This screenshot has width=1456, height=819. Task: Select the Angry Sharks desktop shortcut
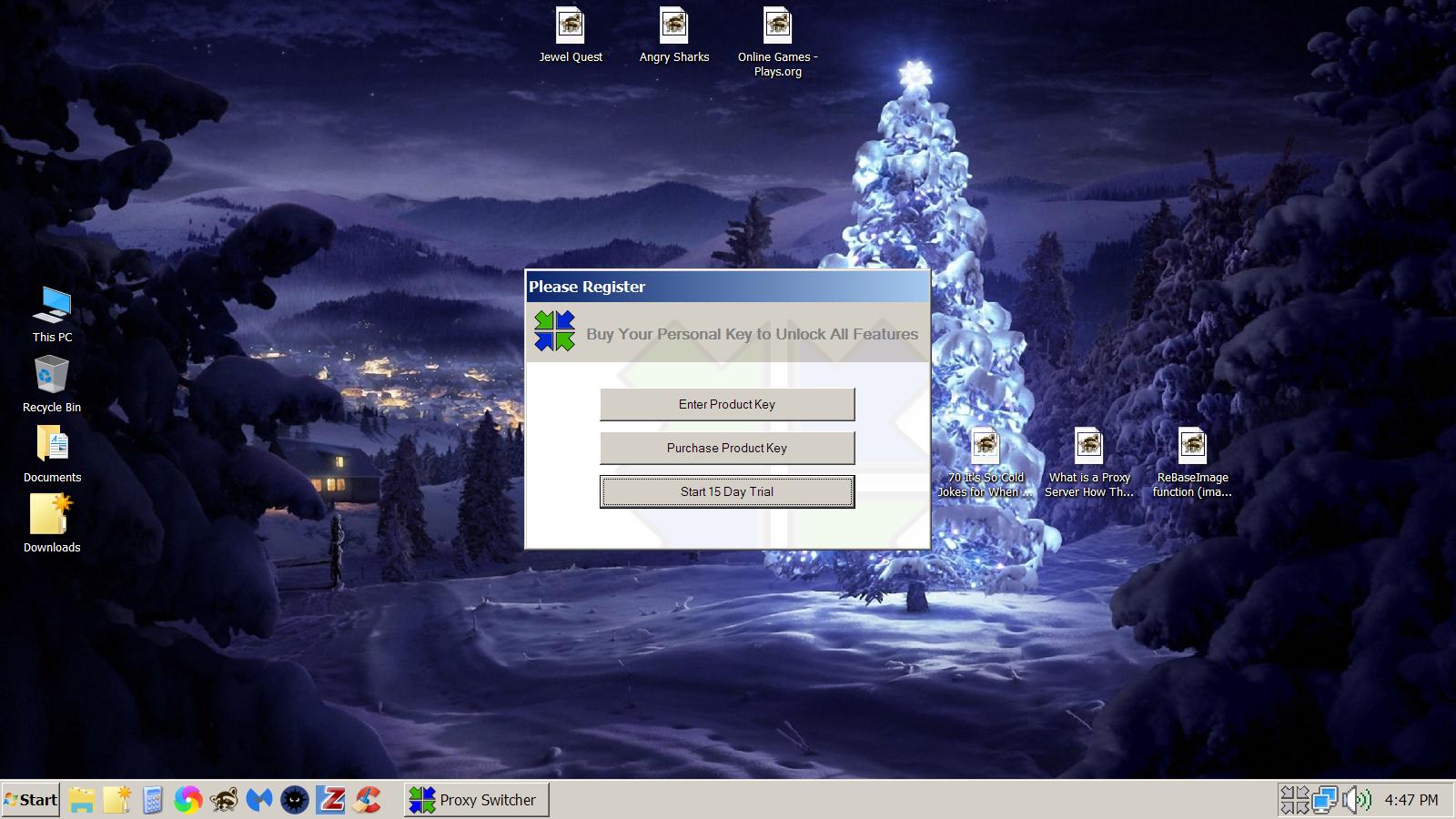pyautogui.click(x=674, y=35)
